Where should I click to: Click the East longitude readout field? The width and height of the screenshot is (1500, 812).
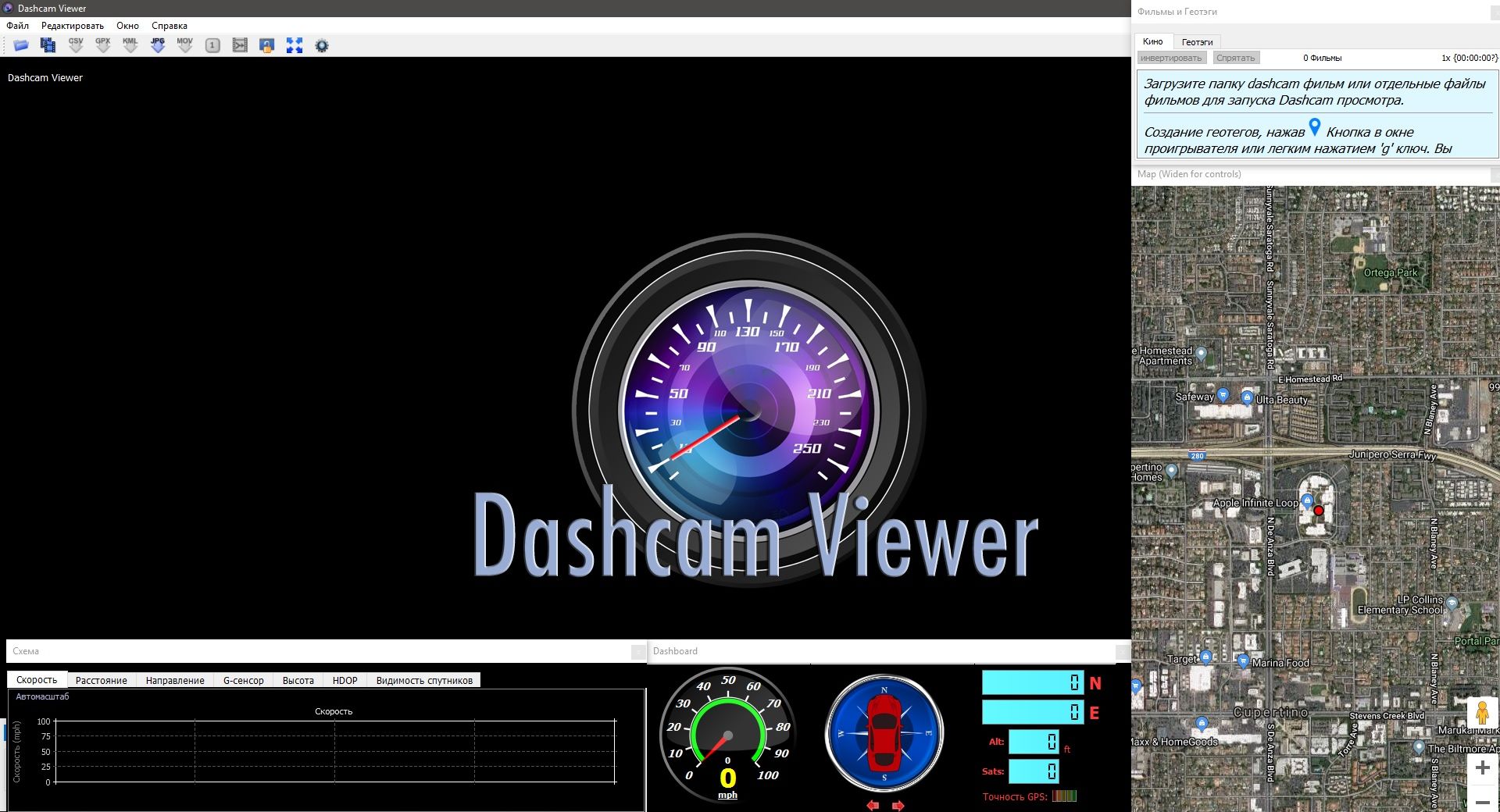[1032, 712]
